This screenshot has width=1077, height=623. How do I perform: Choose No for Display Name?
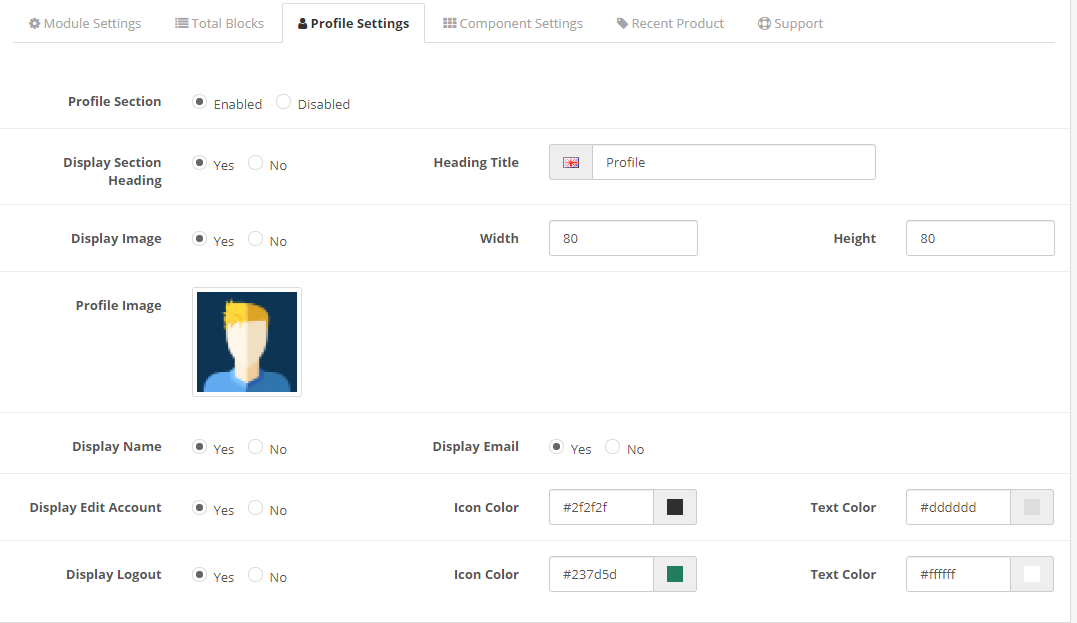tap(256, 446)
